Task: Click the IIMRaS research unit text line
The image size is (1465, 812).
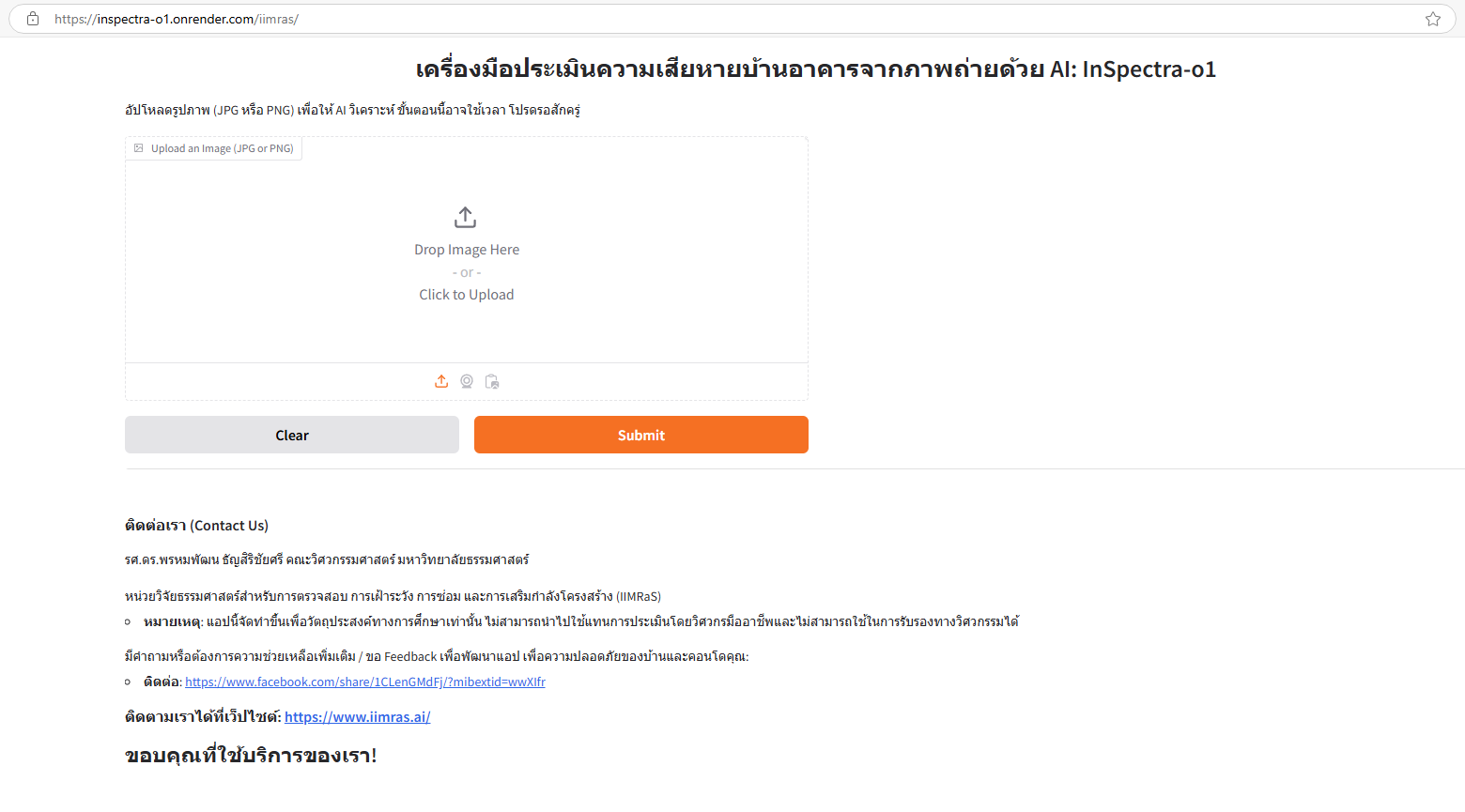Action: click(x=393, y=596)
